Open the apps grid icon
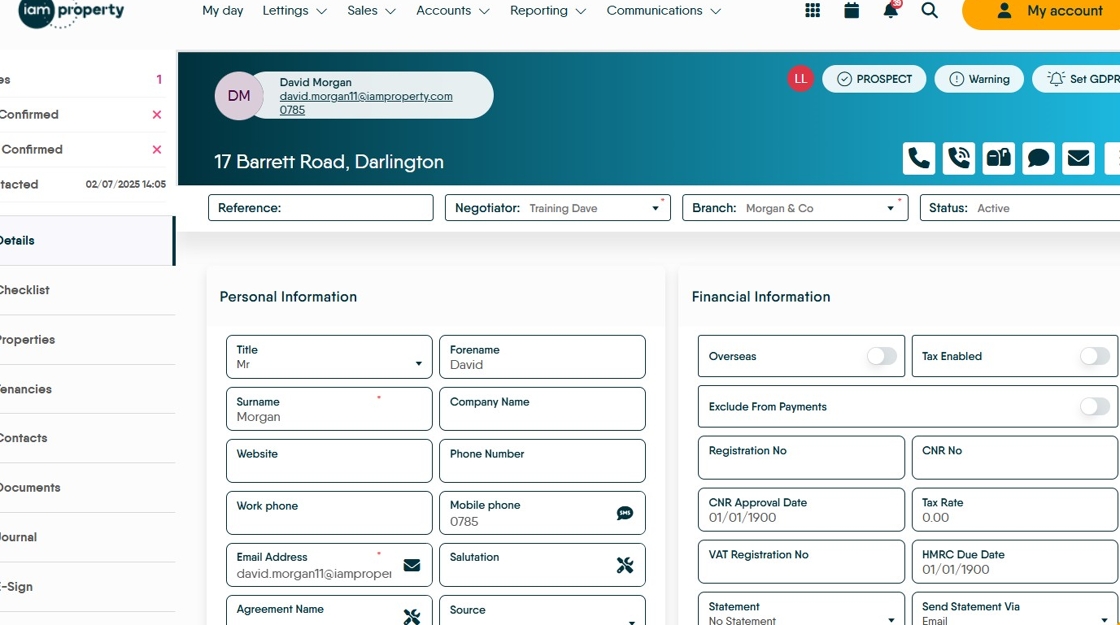The height and width of the screenshot is (625, 1120). click(812, 11)
